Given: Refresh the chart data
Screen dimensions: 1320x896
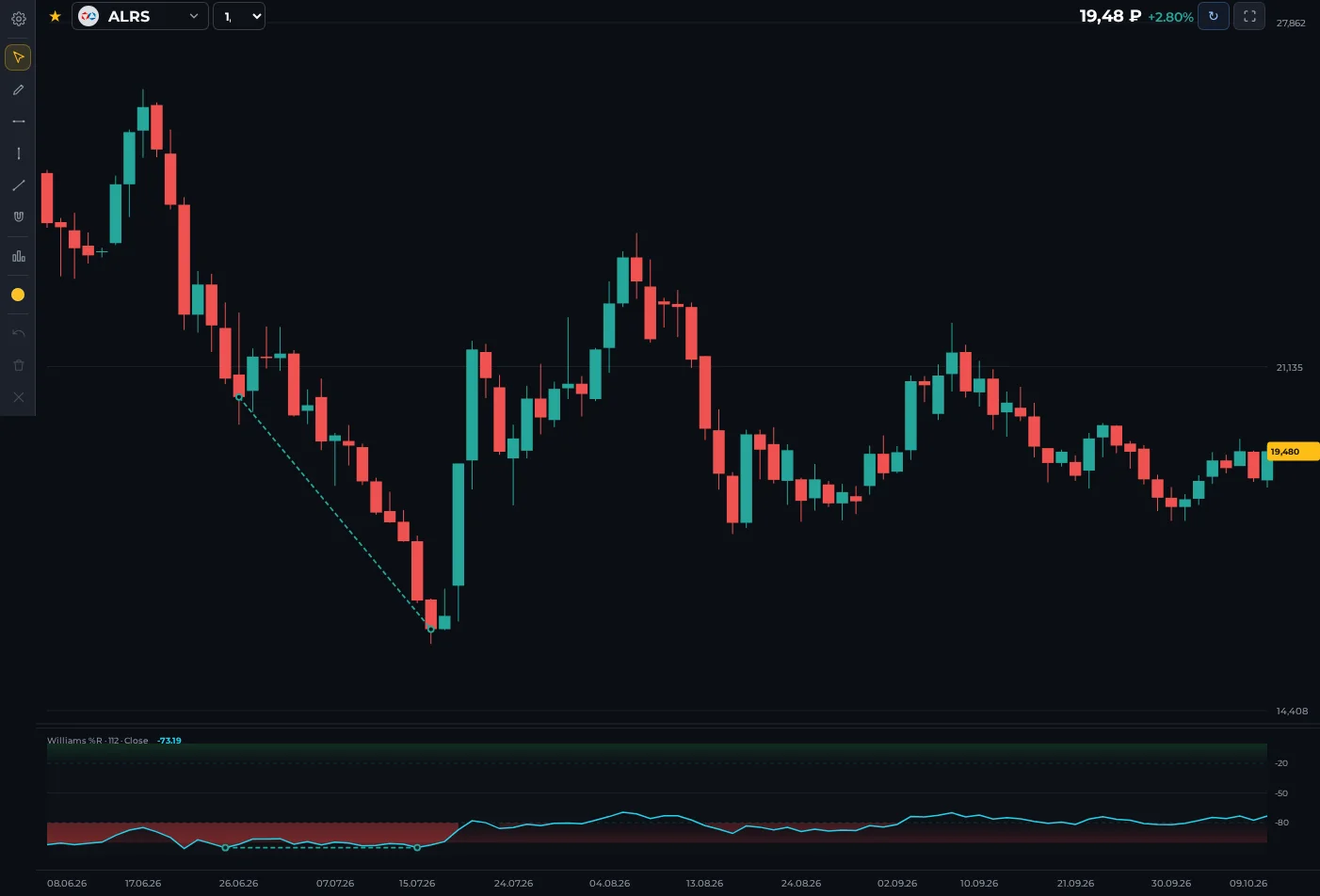Looking at the screenshot, I should click(x=1213, y=16).
